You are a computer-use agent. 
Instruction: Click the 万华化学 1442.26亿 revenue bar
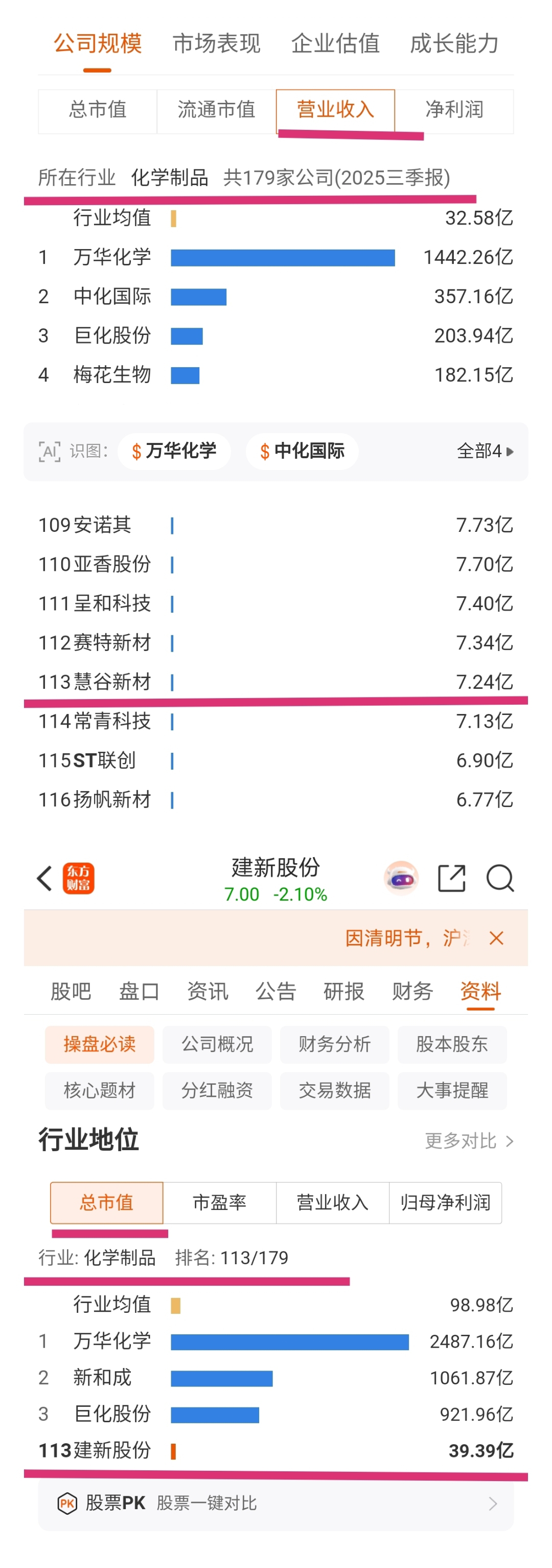coord(283,257)
